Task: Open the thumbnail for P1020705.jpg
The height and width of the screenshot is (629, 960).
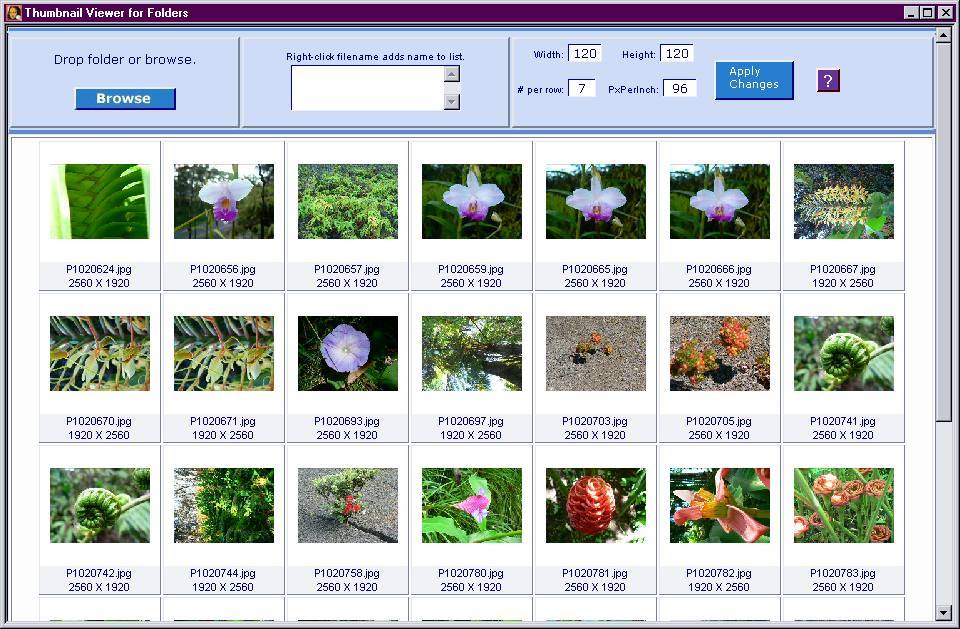Action: [x=720, y=353]
